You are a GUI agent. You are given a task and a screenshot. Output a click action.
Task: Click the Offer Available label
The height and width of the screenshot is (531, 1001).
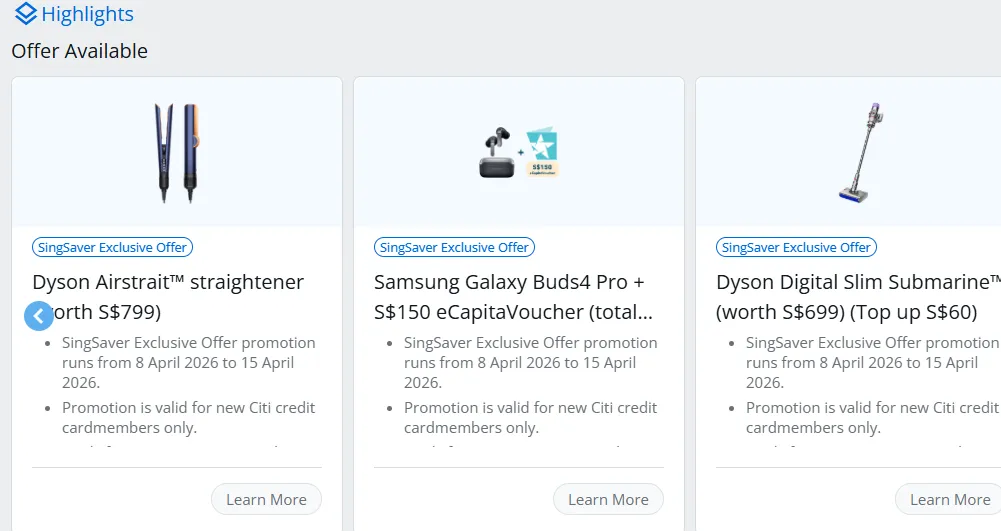coord(79,51)
